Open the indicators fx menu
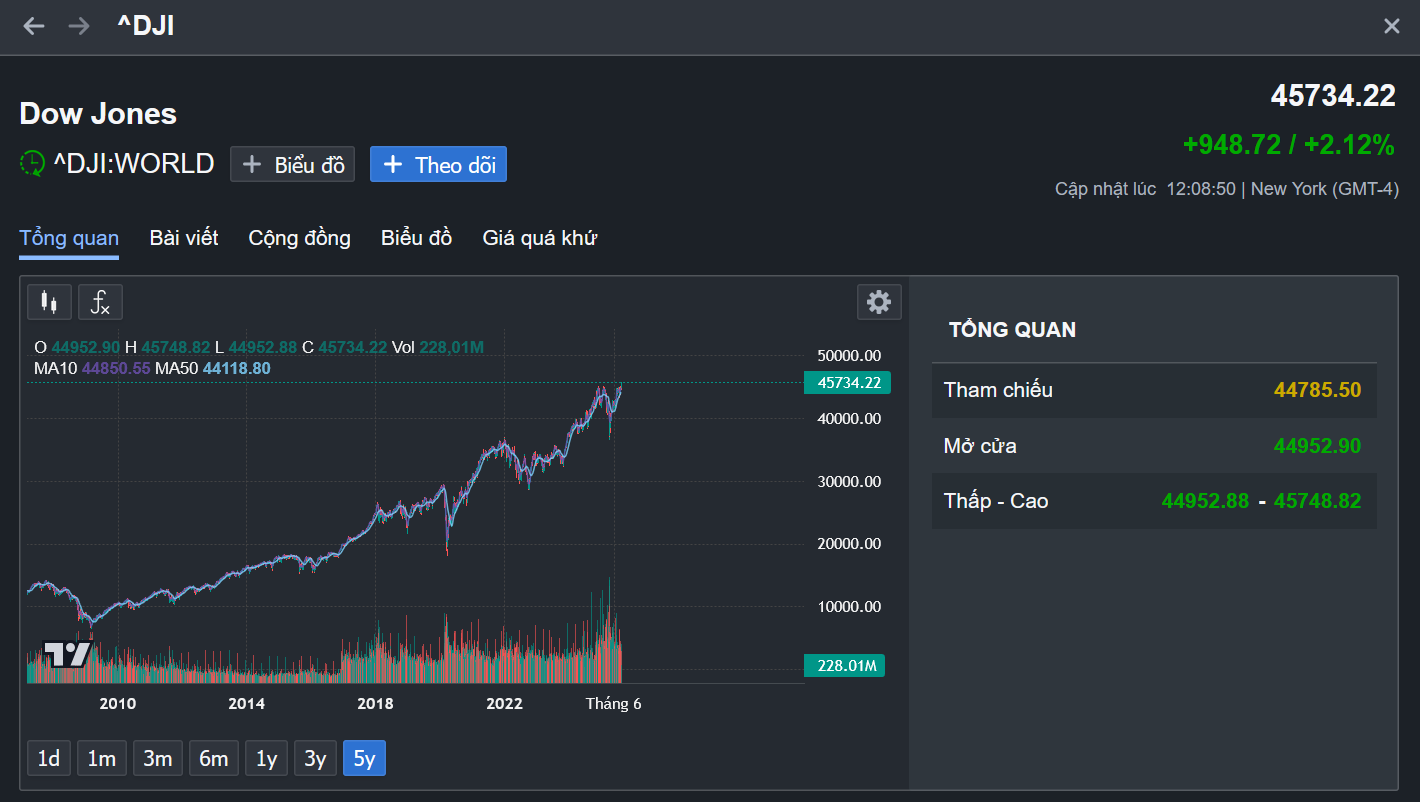This screenshot has height=802, width=1420. (x=100, y=301)
